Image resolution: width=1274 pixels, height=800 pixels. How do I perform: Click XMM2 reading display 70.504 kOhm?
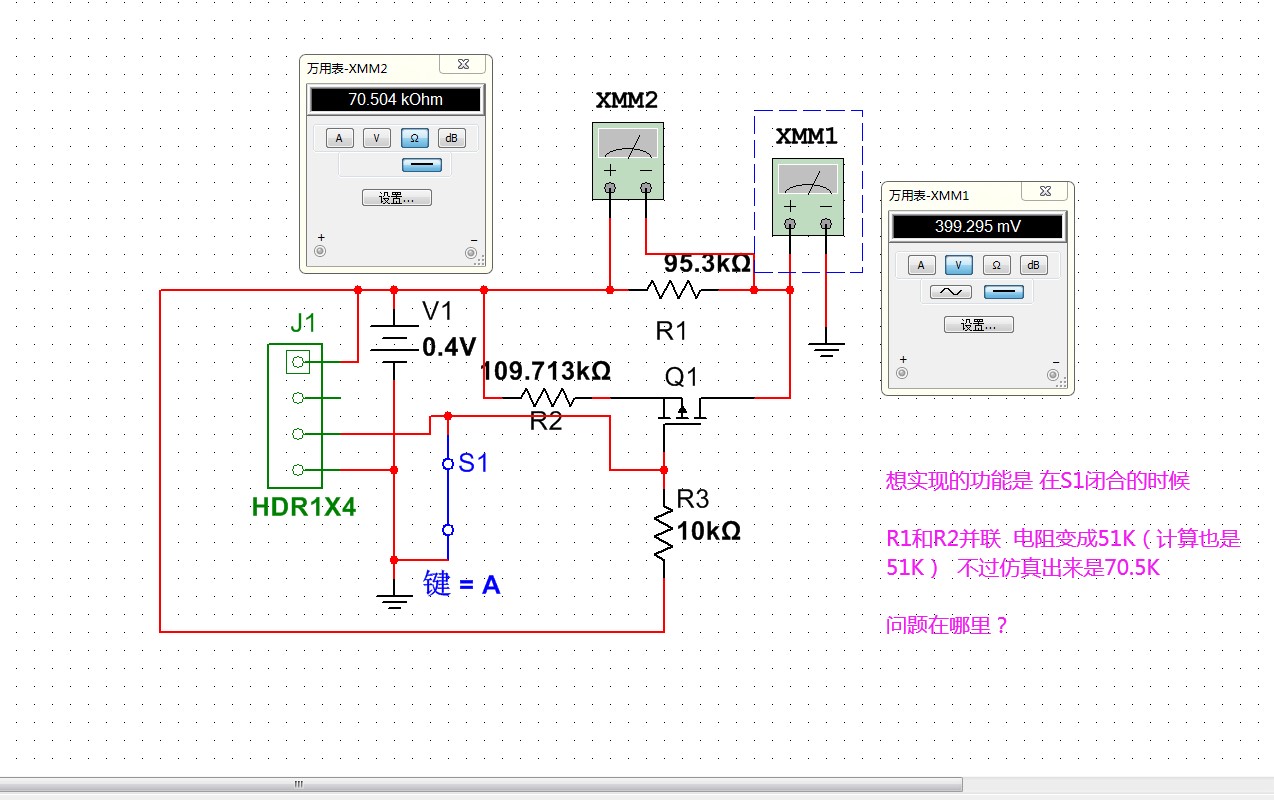point(396,99)
